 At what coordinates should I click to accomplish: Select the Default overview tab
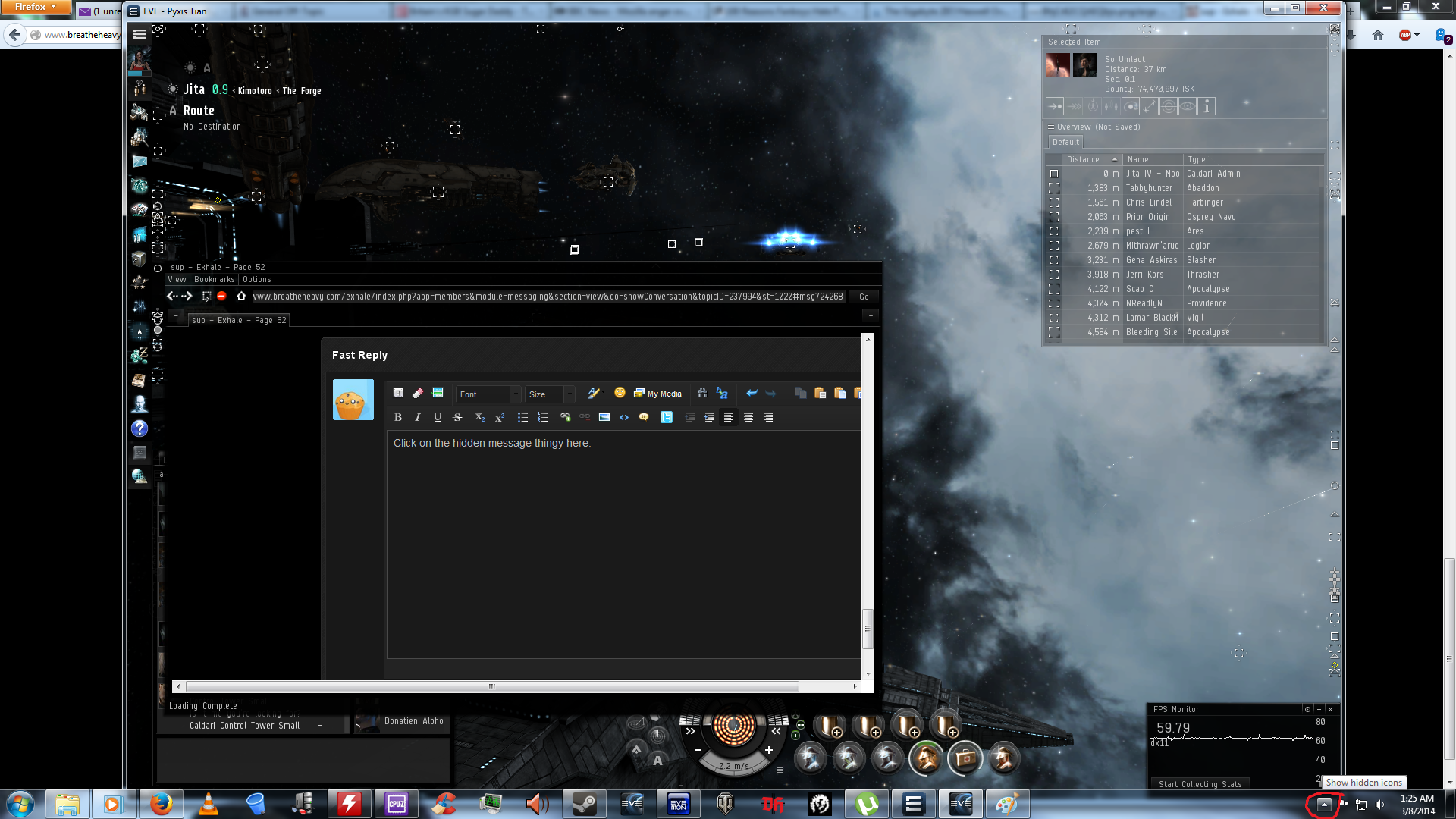[1065, 142]
